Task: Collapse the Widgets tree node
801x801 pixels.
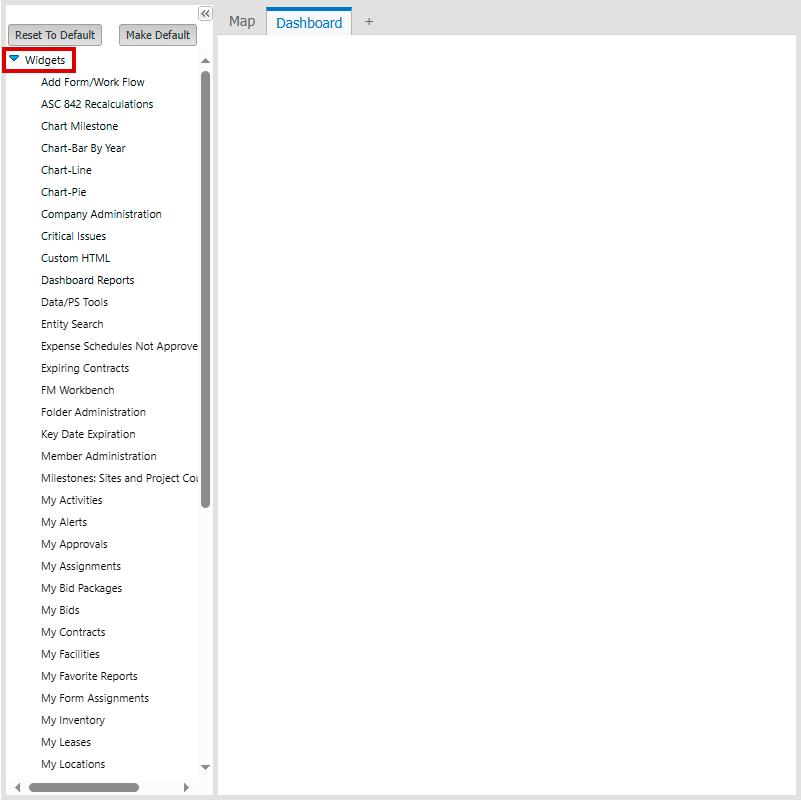Action: pos(14,59)
